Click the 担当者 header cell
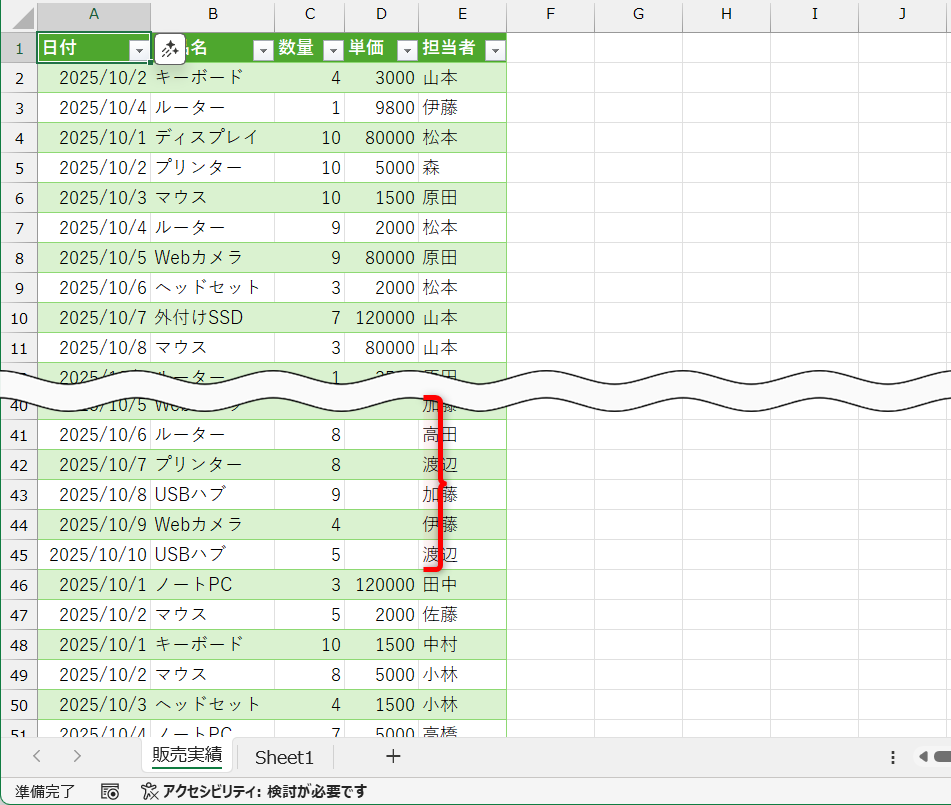 462,48
